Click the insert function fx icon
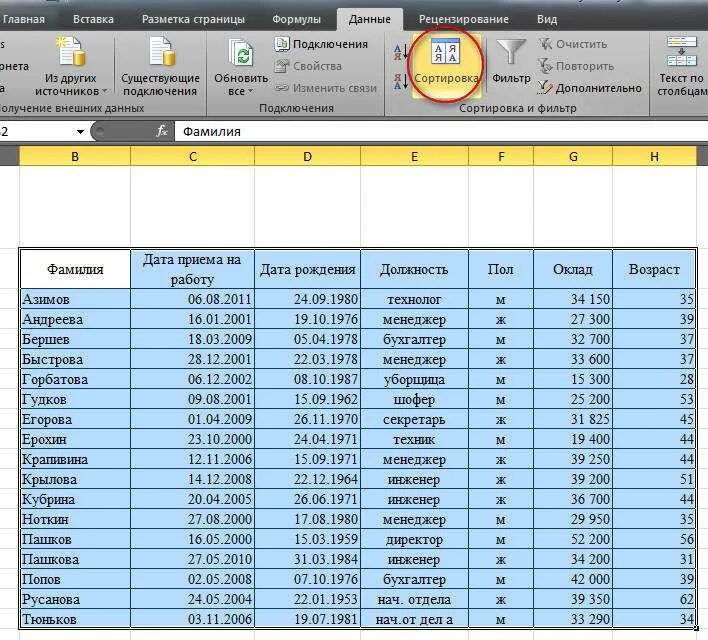The image size is (708, 640). pyautogui.click(x=161, y=131)
